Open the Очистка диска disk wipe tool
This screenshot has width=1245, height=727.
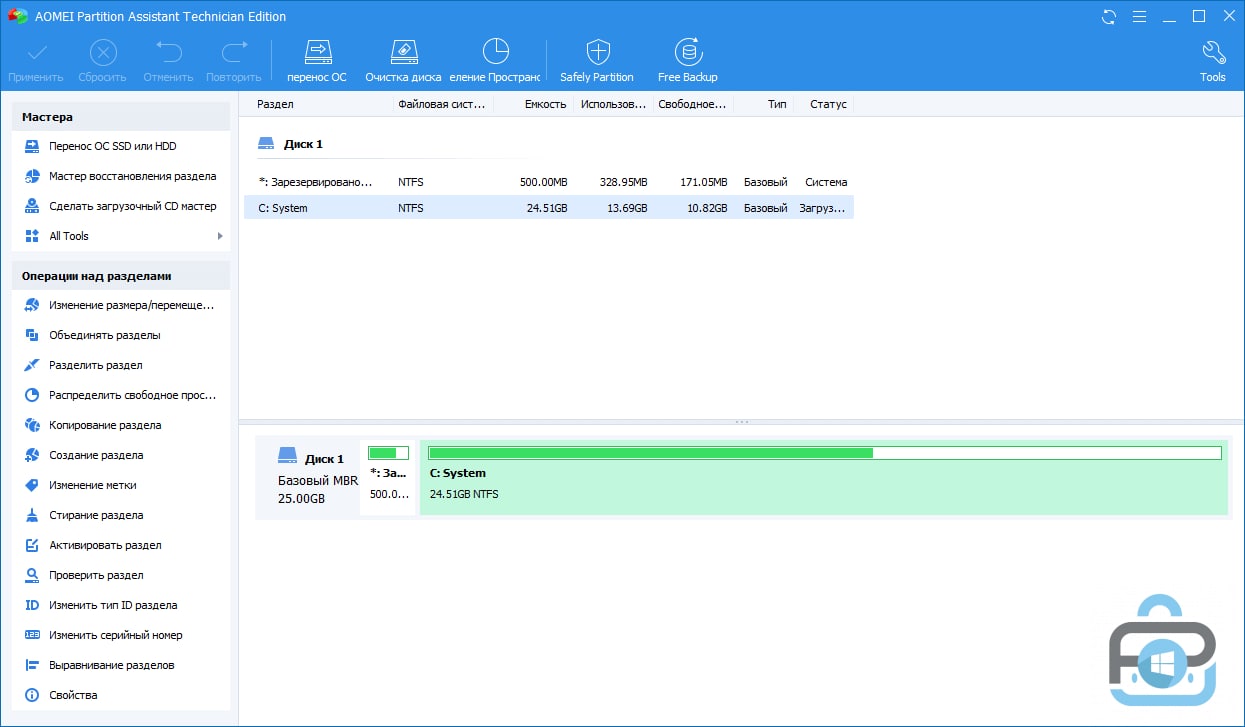pos(403,60)
